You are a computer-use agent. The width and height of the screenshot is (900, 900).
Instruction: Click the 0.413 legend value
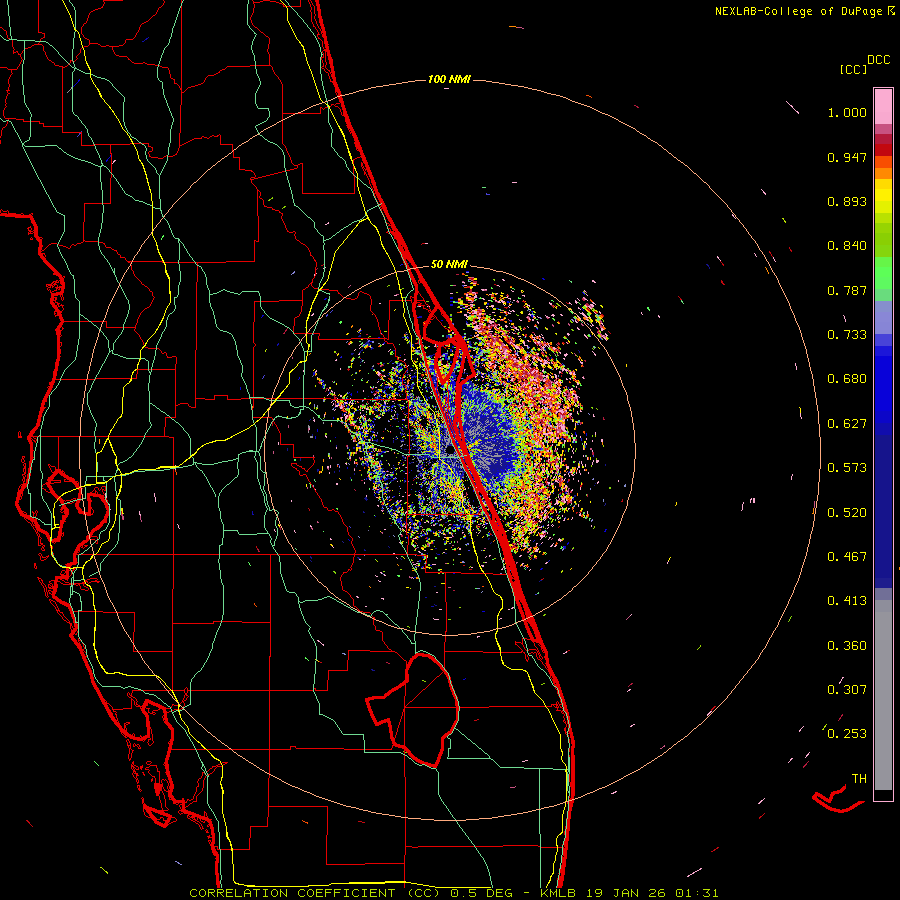(x=847, y=601)
